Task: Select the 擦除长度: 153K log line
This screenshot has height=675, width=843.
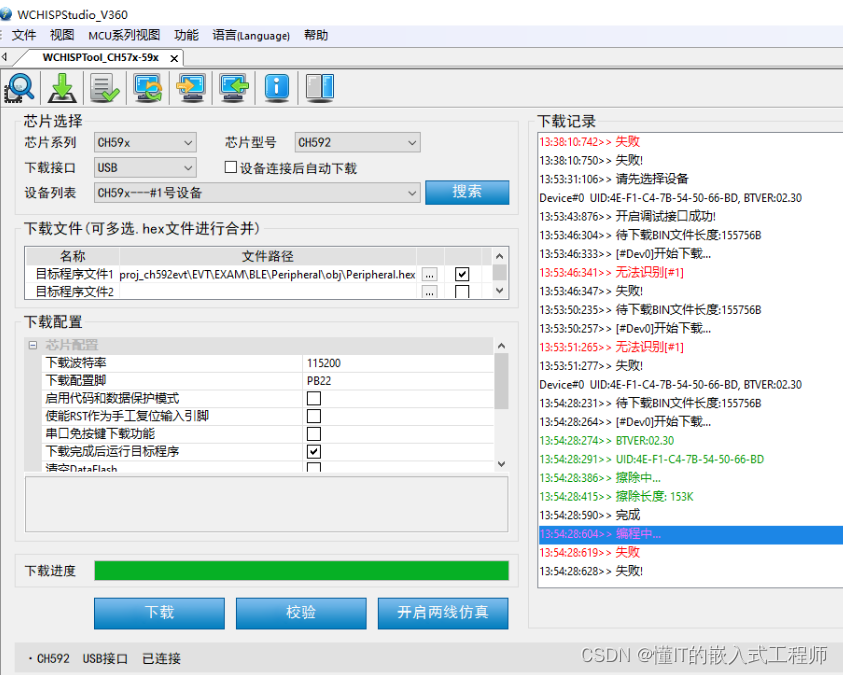Action: (x=616, y=496)
